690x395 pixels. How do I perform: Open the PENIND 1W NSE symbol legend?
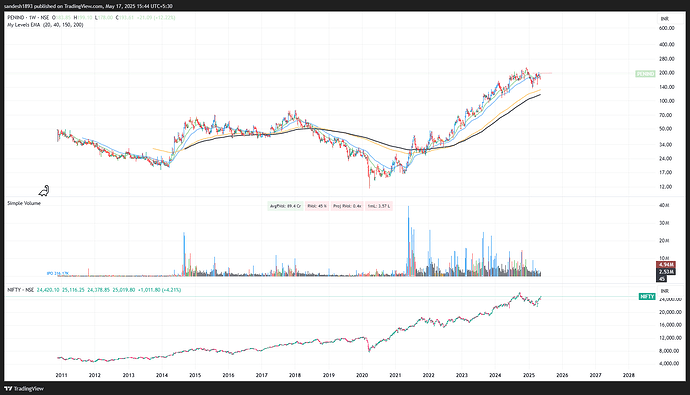tap(28, 18)
